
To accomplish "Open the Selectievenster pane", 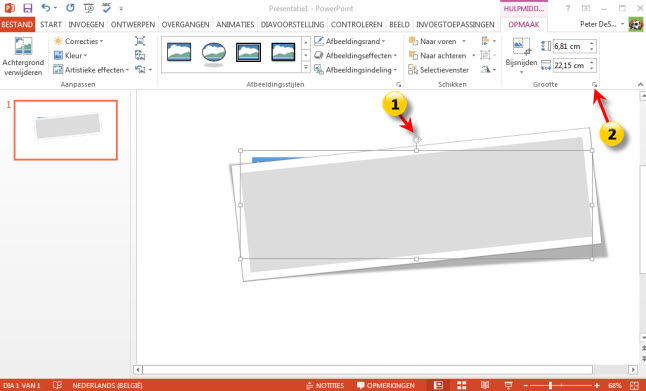I will (x=438, y=70).
